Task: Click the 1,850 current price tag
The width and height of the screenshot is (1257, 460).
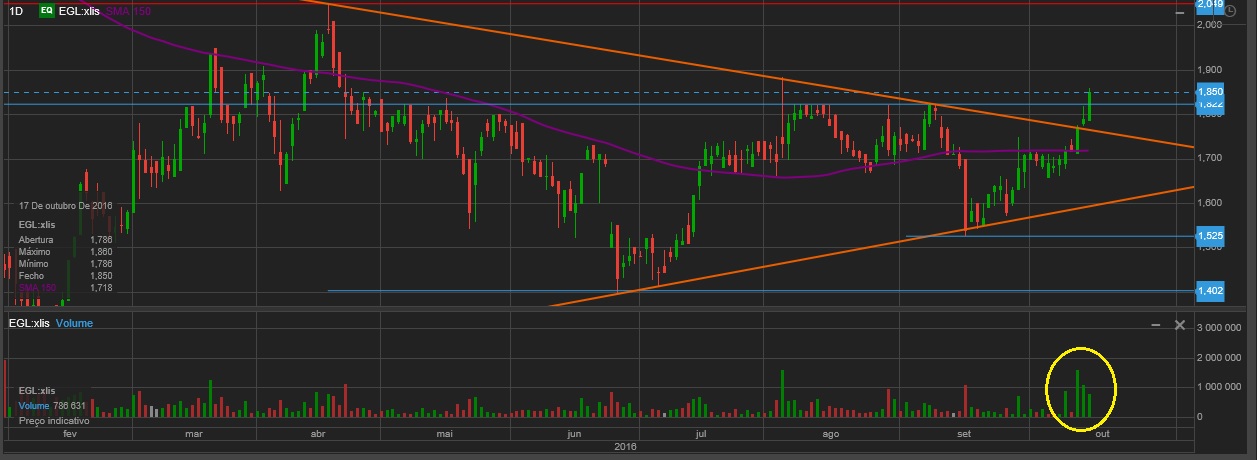Action: pos(1210,91)
